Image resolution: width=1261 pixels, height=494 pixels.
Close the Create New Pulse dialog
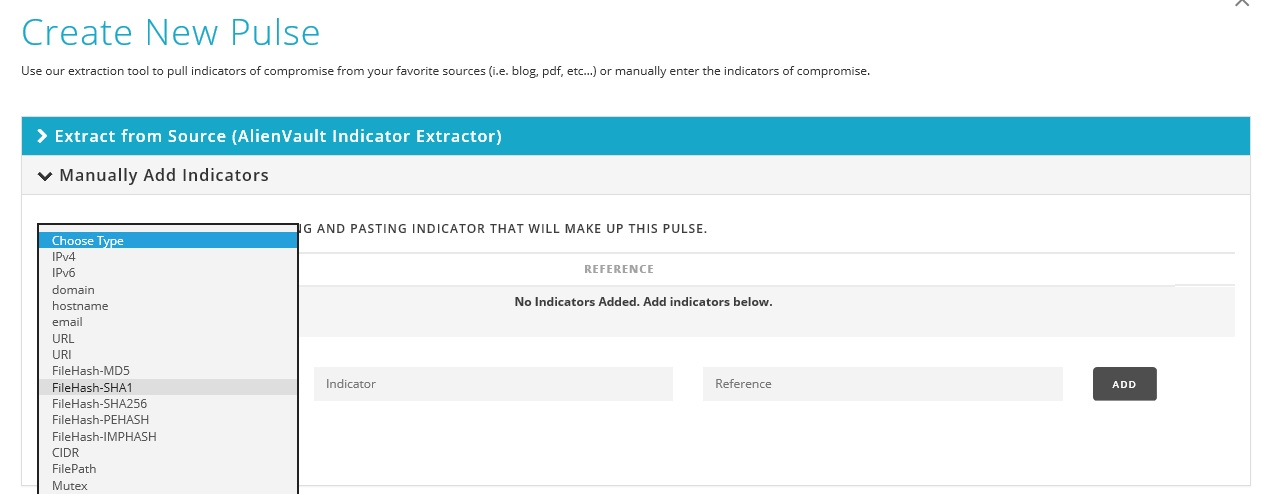click(1242, 3)
